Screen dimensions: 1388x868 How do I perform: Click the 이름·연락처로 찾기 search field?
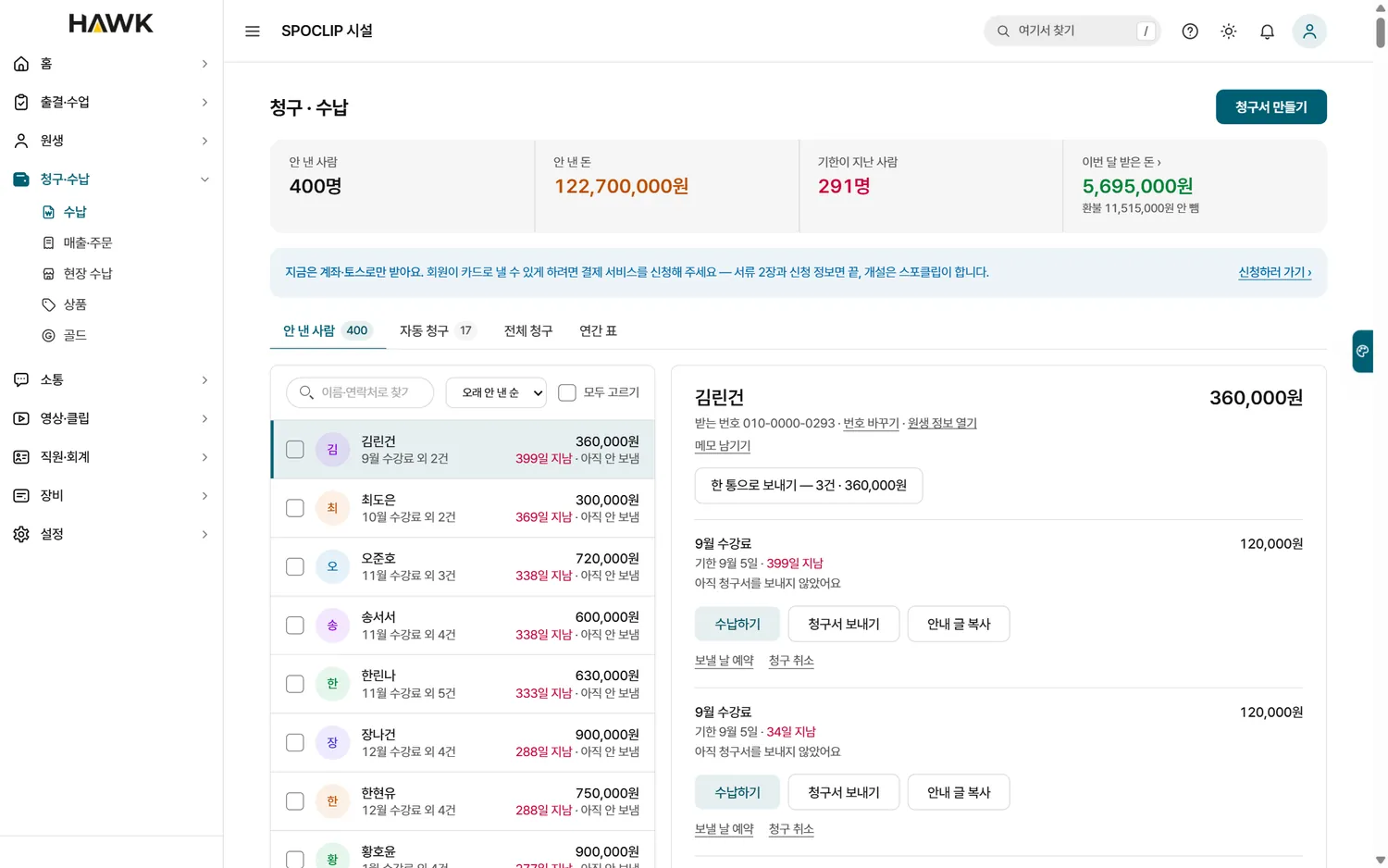tap(360, 393)
